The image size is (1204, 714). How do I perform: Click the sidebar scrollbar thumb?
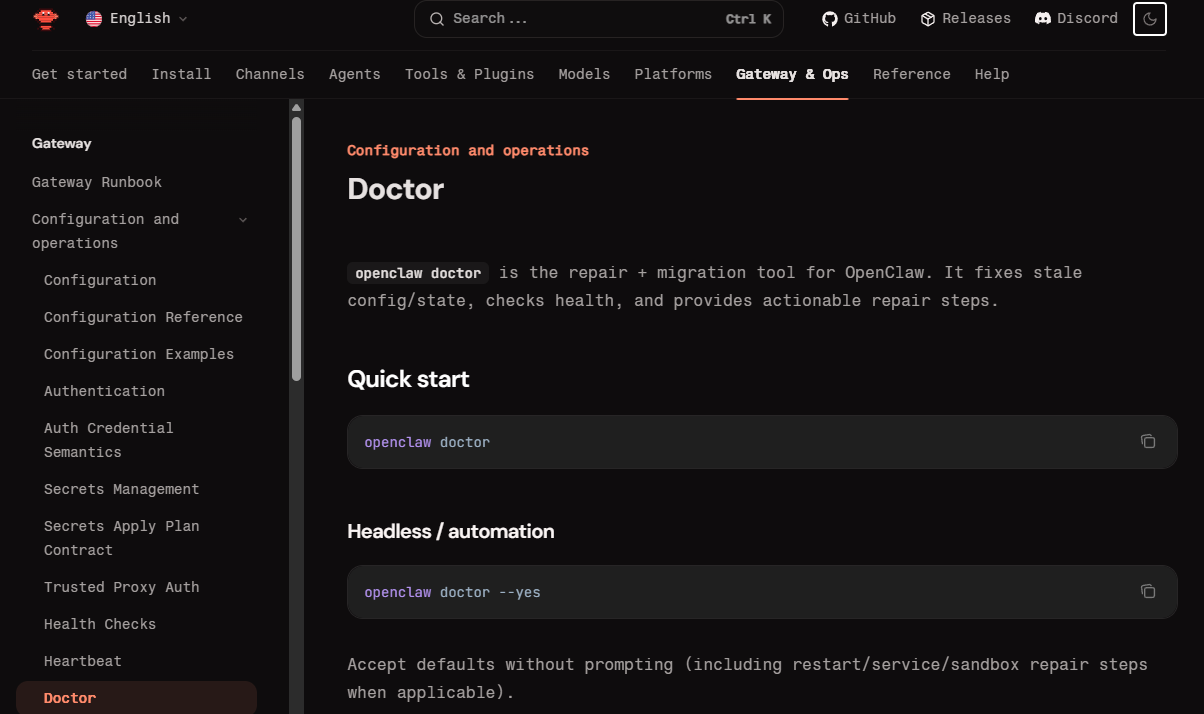[296, 248]
